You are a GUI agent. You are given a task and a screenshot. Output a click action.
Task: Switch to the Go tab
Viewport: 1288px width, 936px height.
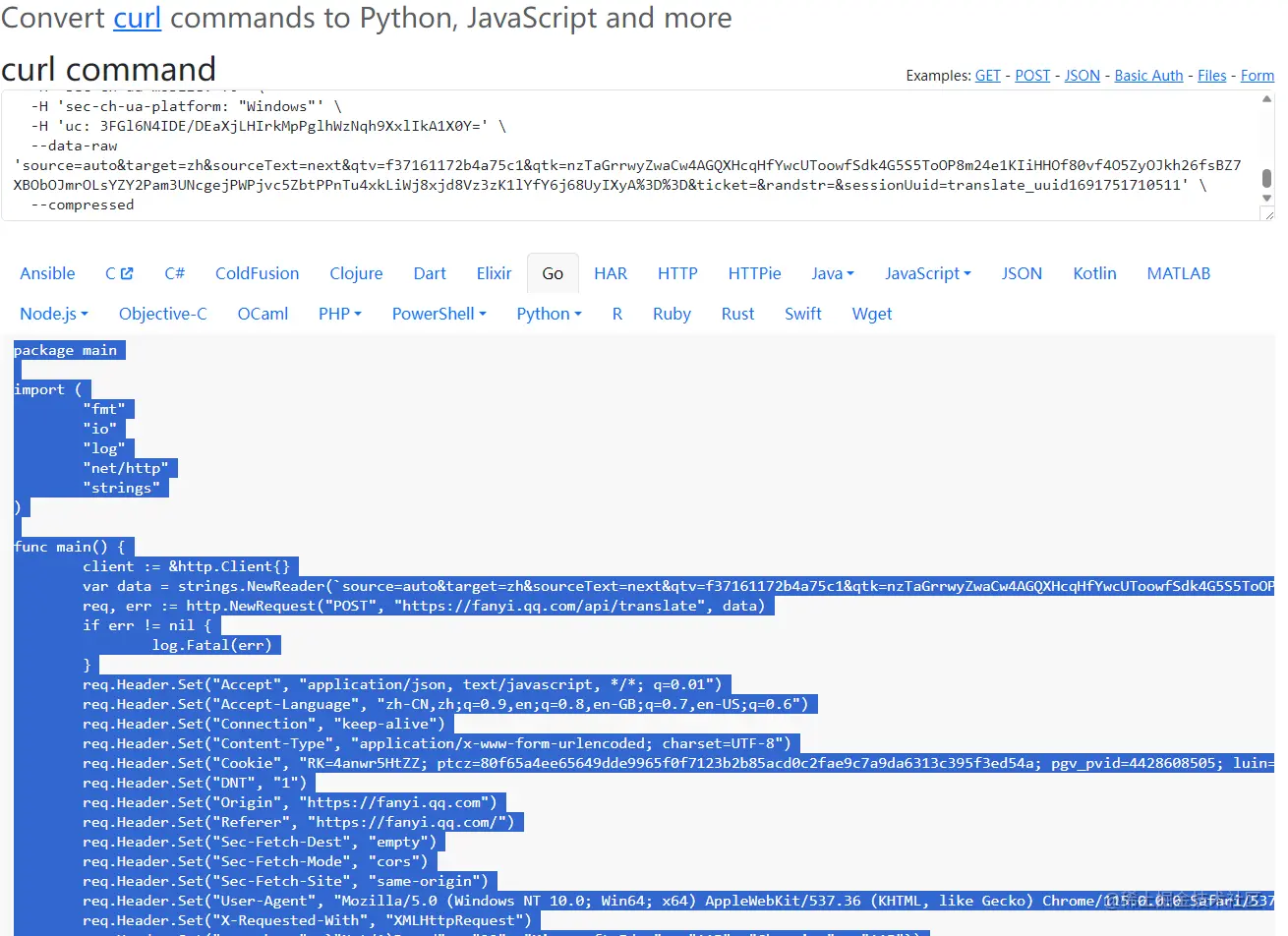click(553, 273)
